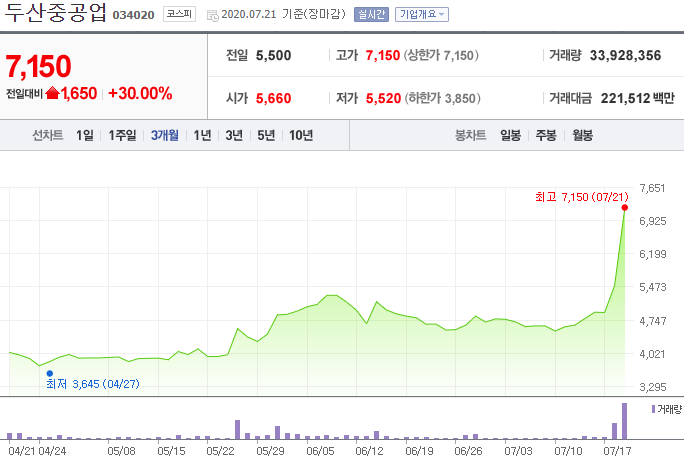Show the 주봉 weekly candle chart
The width and height of the screenshot is (684, 458).
point(546,135)
